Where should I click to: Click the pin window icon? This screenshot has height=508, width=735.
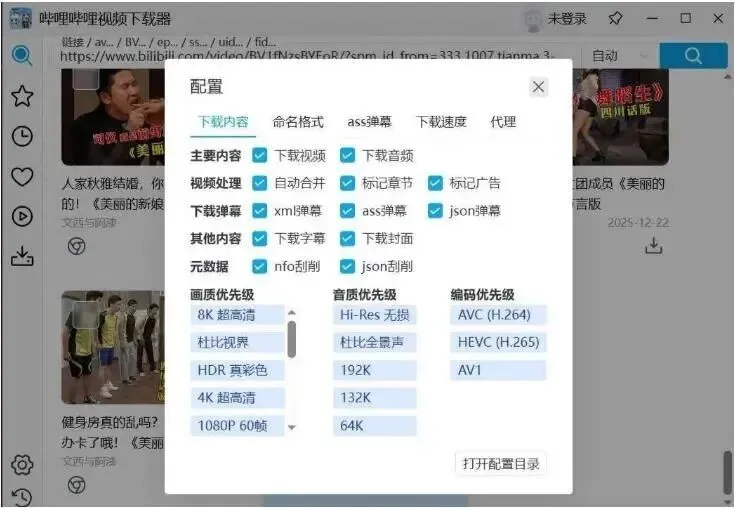(615, 19)
